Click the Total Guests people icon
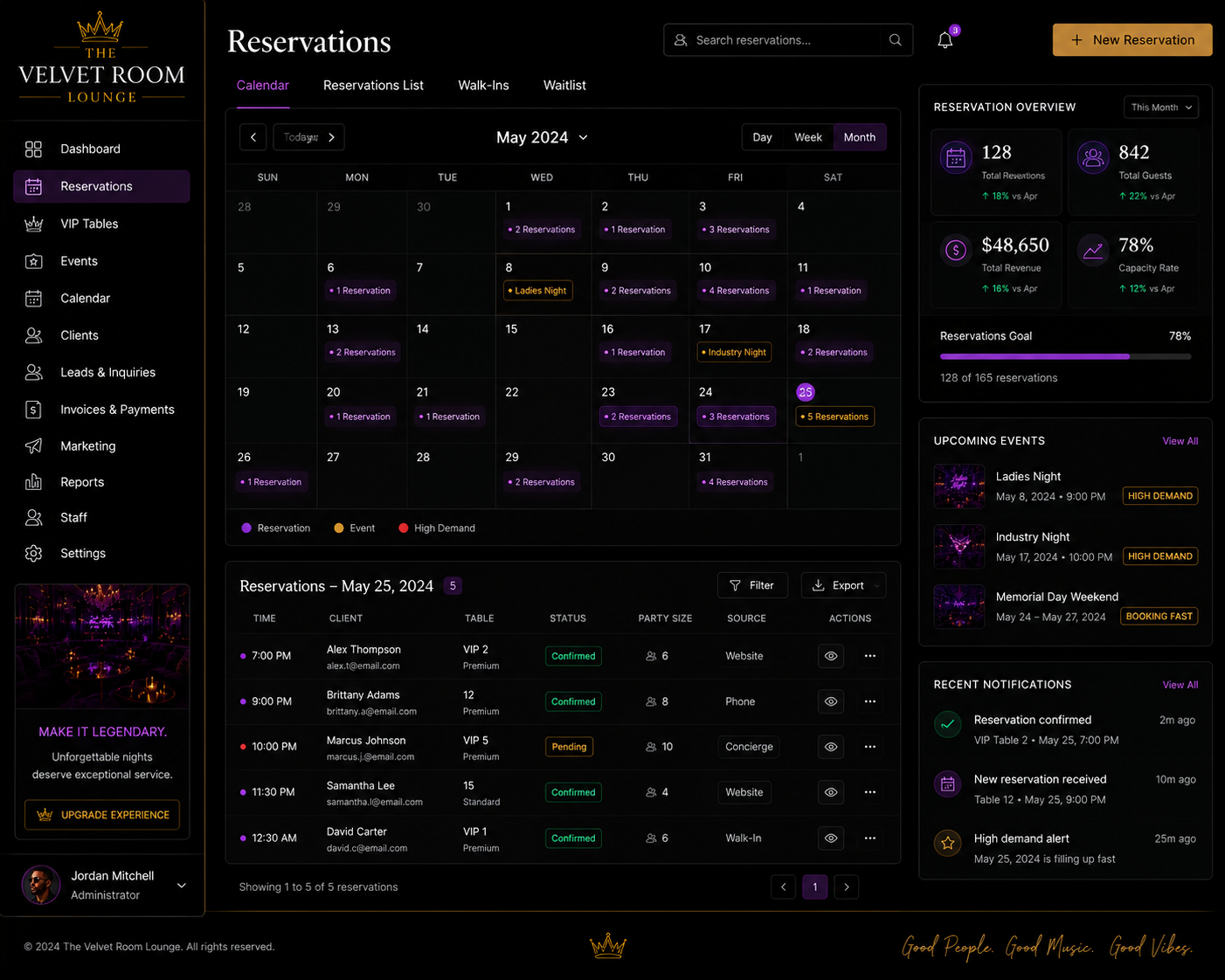Viewport: 1225px width, 980px height. 1093,158
